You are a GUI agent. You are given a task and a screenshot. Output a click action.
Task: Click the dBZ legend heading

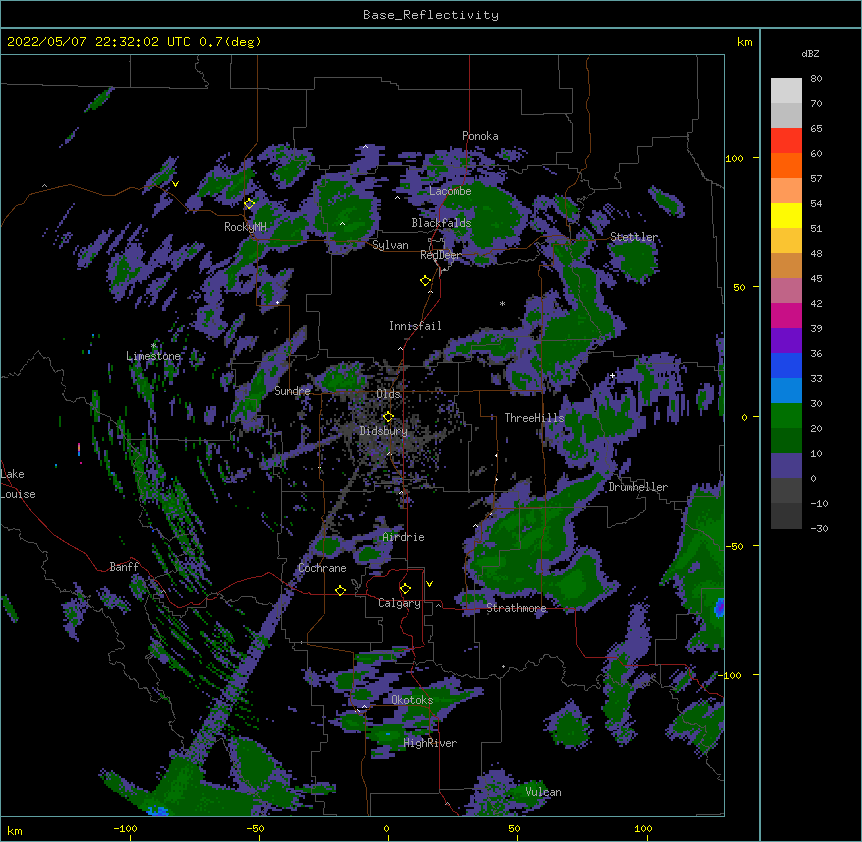click(x=810, y=54)
